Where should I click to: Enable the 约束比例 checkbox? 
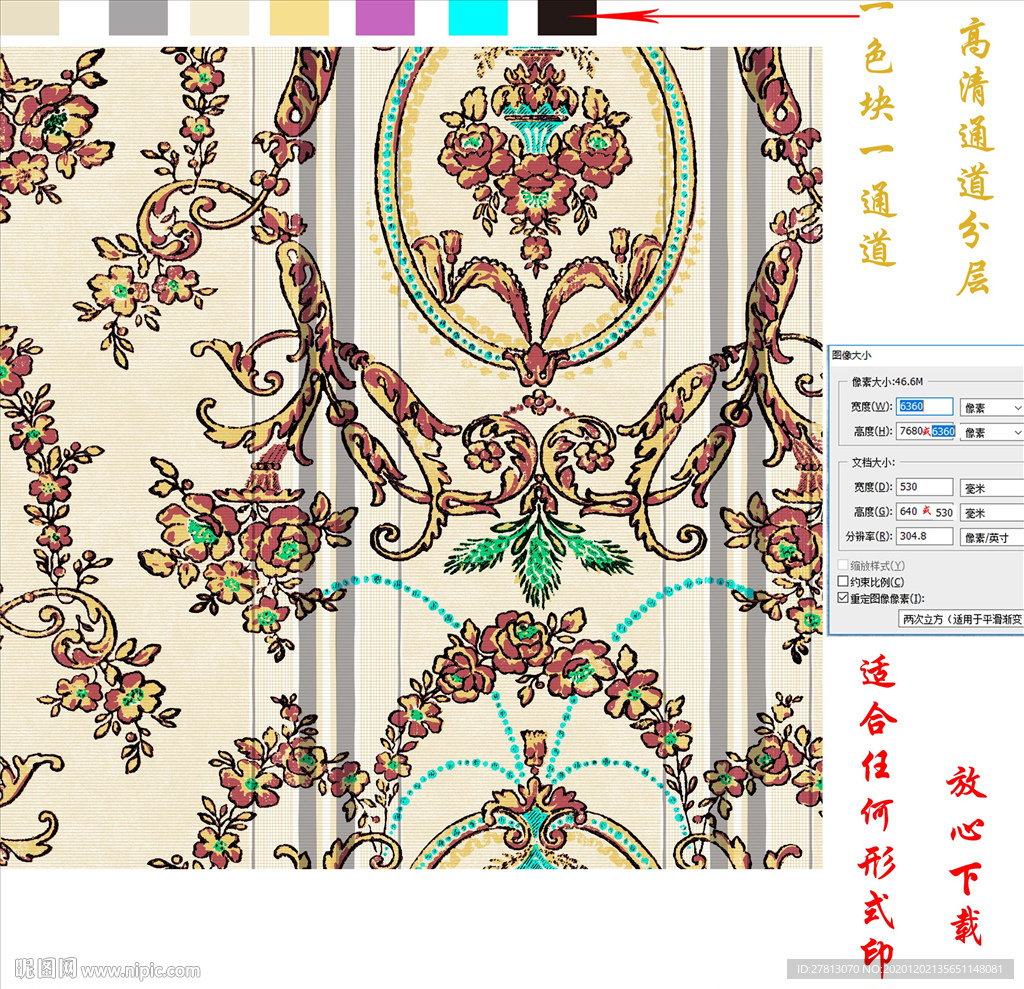843,582
